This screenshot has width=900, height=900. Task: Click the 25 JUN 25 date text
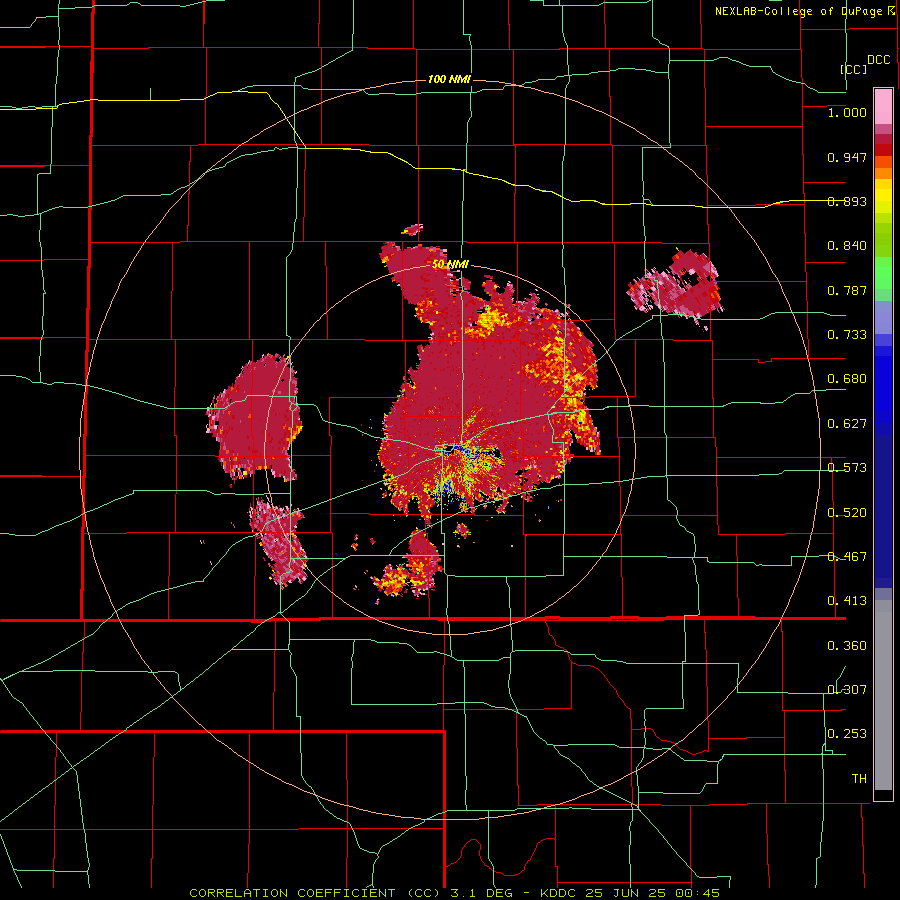624,893
